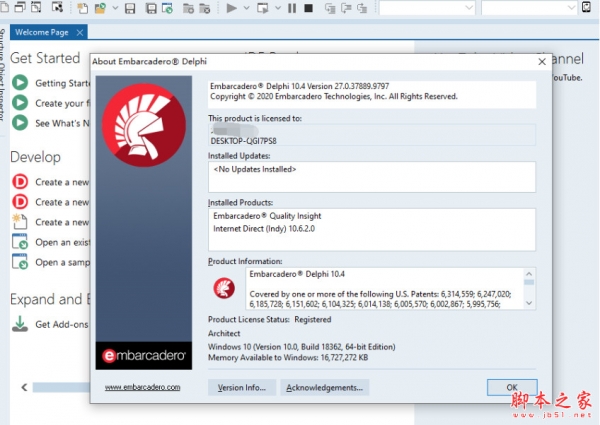Open the www.embarcadero.com link
Viewport: 600px width, 425px height.
click(x=142, y=387)
